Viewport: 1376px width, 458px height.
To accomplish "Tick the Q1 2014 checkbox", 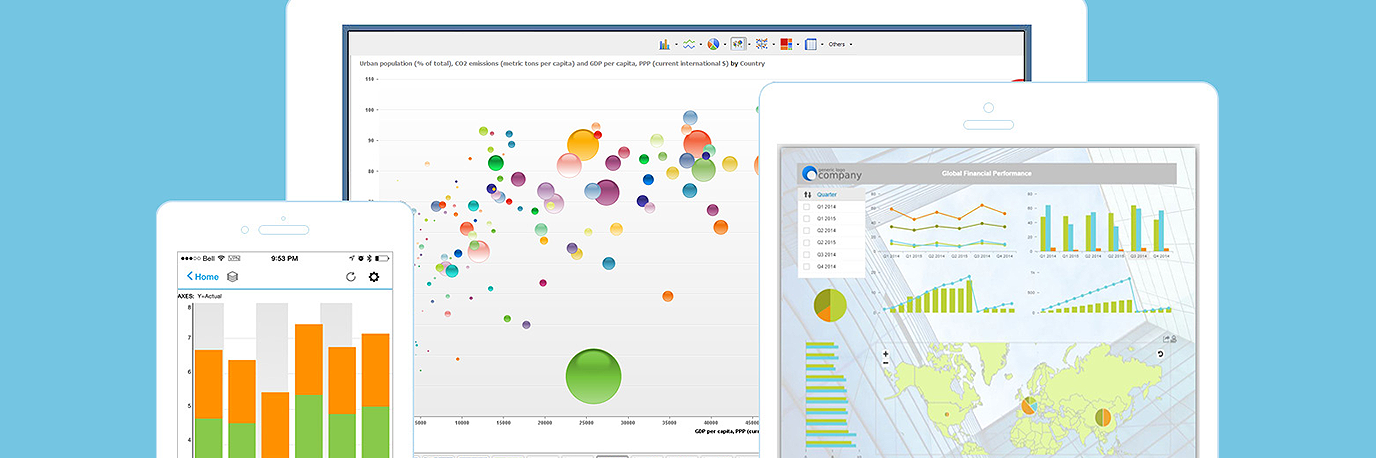I will 807,207.
